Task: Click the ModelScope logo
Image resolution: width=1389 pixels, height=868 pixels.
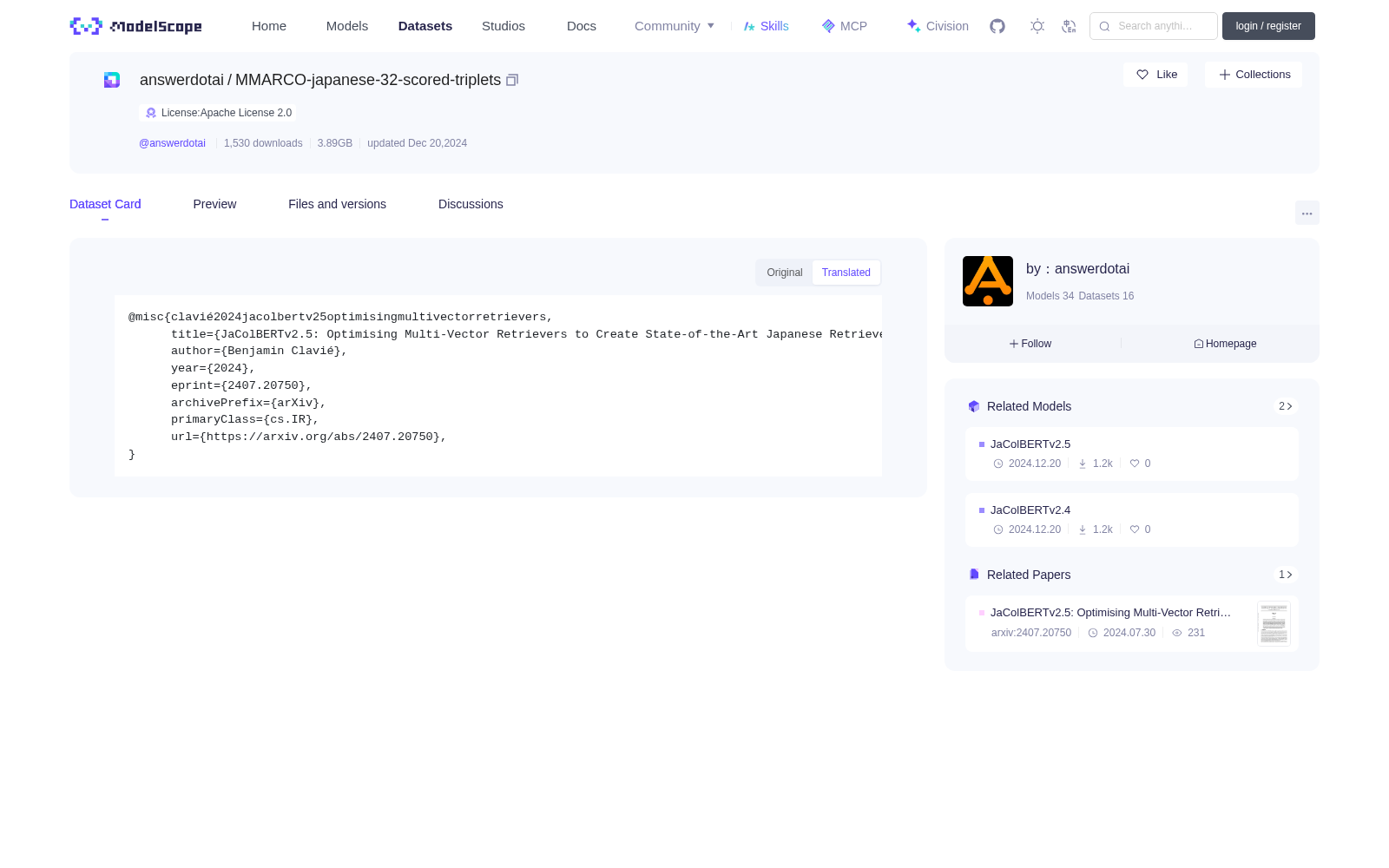Action: pyautogui.click(x=135, y=26)
